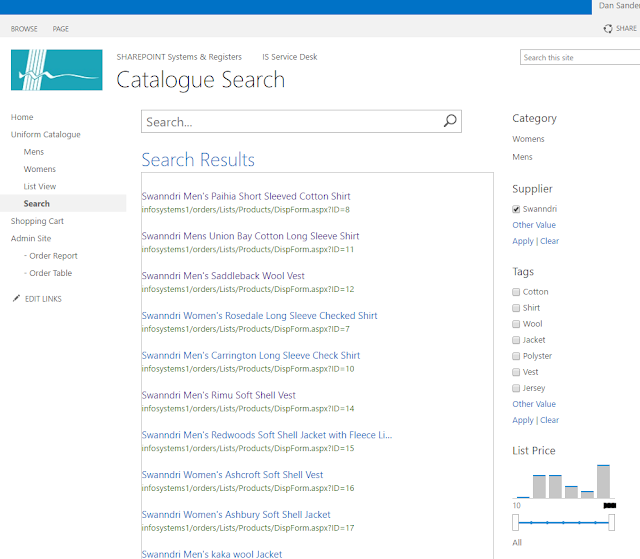640x559 pixels.
Task: Open Swanndri Men's Saddleback Wool Vest result
Action: pyautogui.click(x=223, y=276)
